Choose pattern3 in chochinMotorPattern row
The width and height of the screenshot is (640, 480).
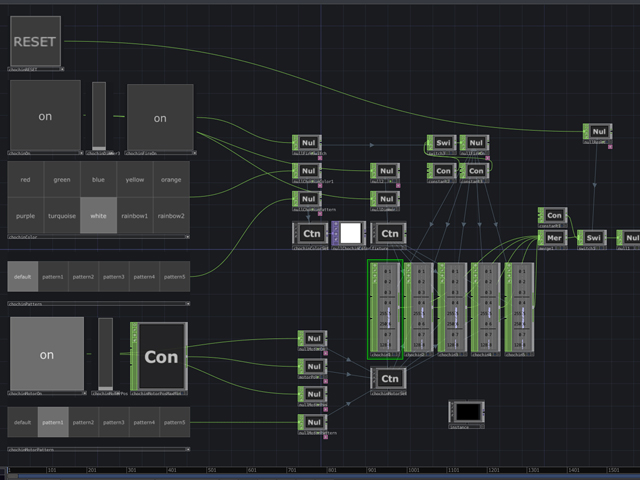[113, 422]
